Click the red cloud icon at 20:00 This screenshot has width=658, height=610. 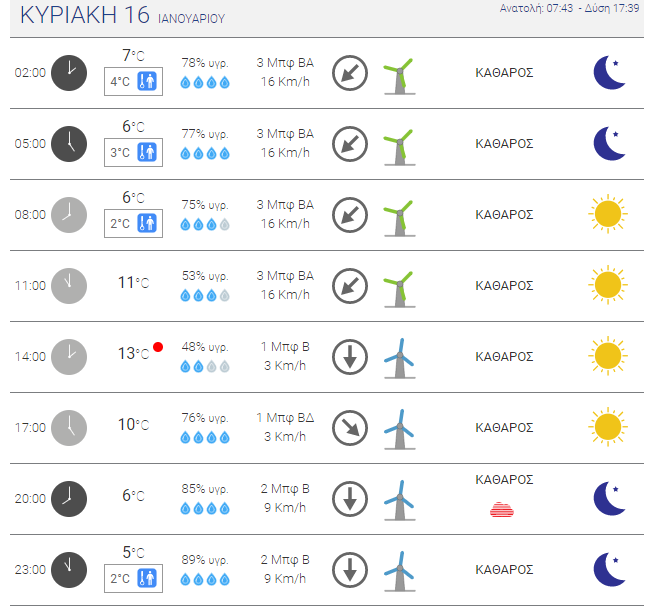(x=502, y=509)
